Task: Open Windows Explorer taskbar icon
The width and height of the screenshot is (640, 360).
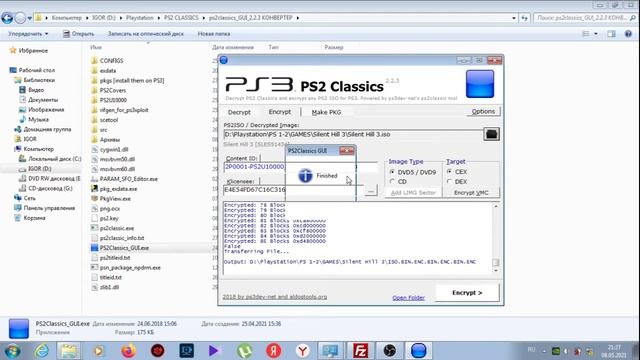Action: (x=69, y=351)
